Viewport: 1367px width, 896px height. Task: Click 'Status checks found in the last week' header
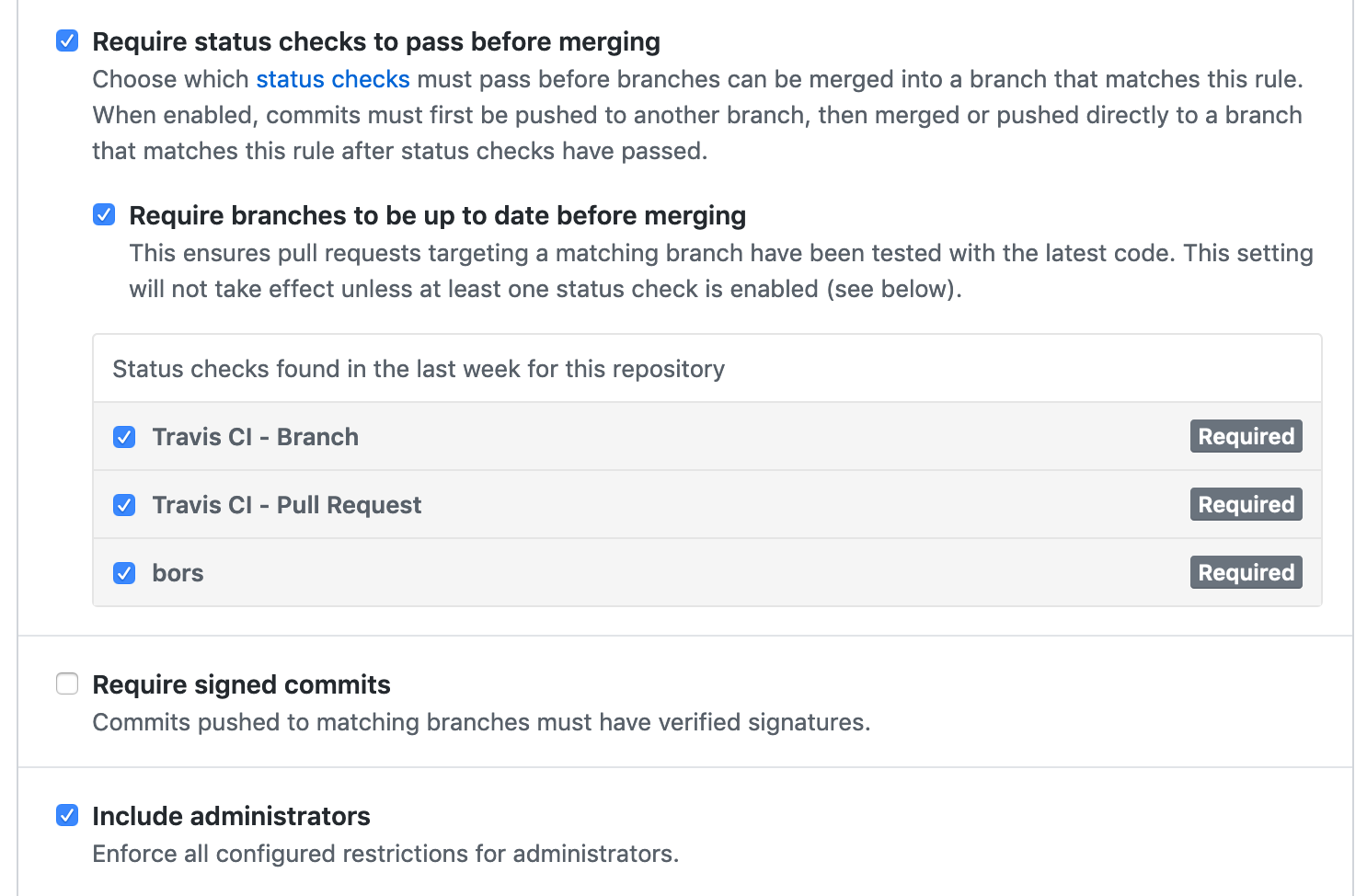point(419,369)
